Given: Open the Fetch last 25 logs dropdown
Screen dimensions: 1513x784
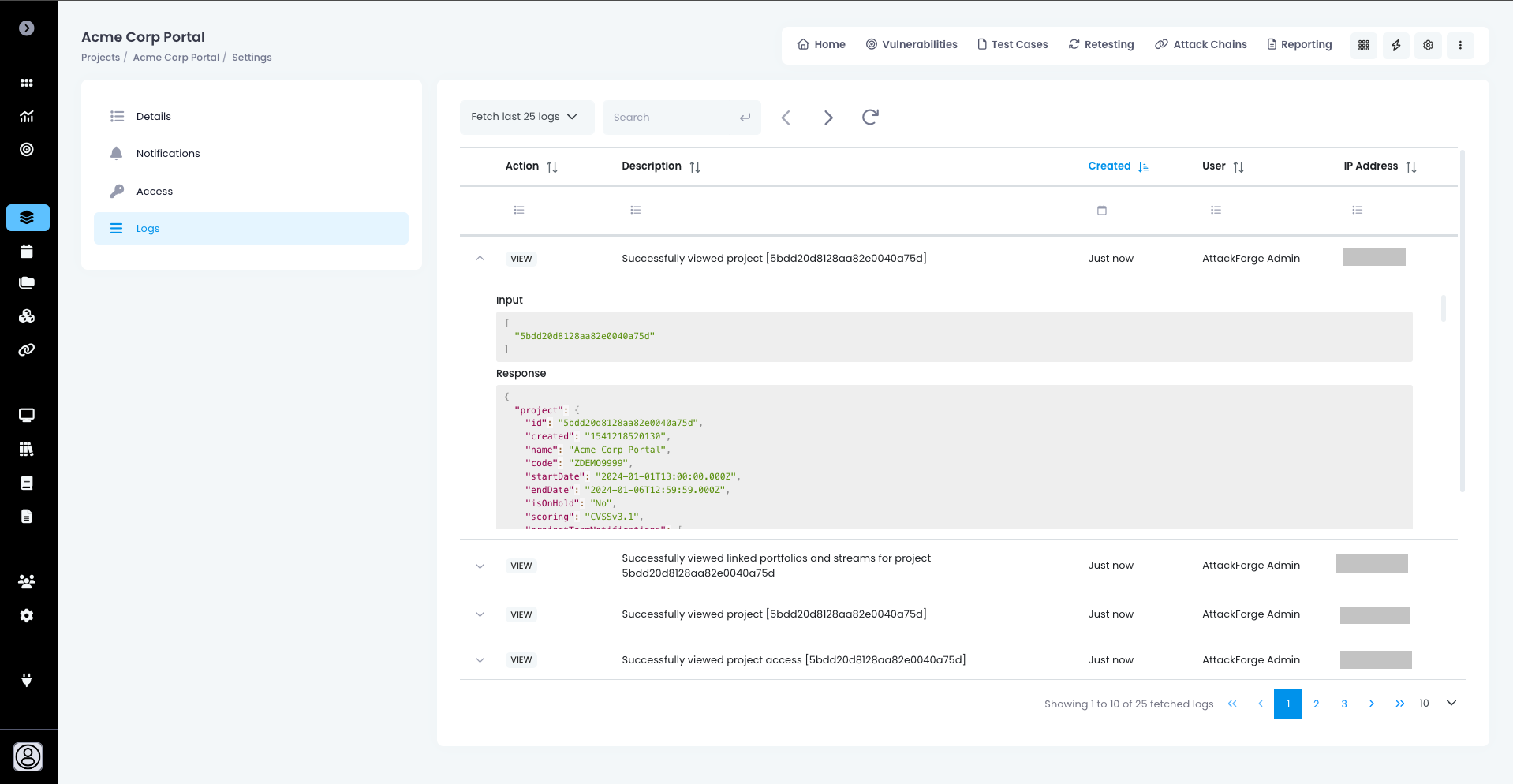Looking at the screenshot, I should (x=525, y=117).
